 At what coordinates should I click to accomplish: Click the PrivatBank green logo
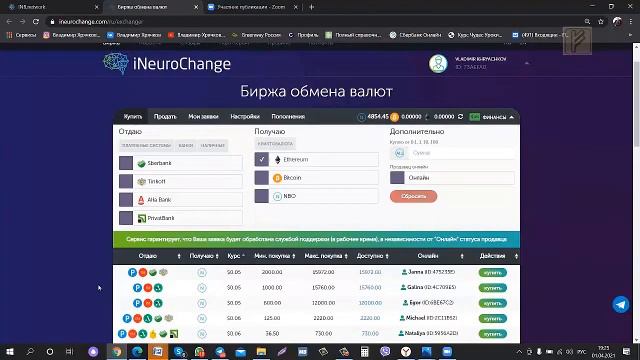[142, 218]
